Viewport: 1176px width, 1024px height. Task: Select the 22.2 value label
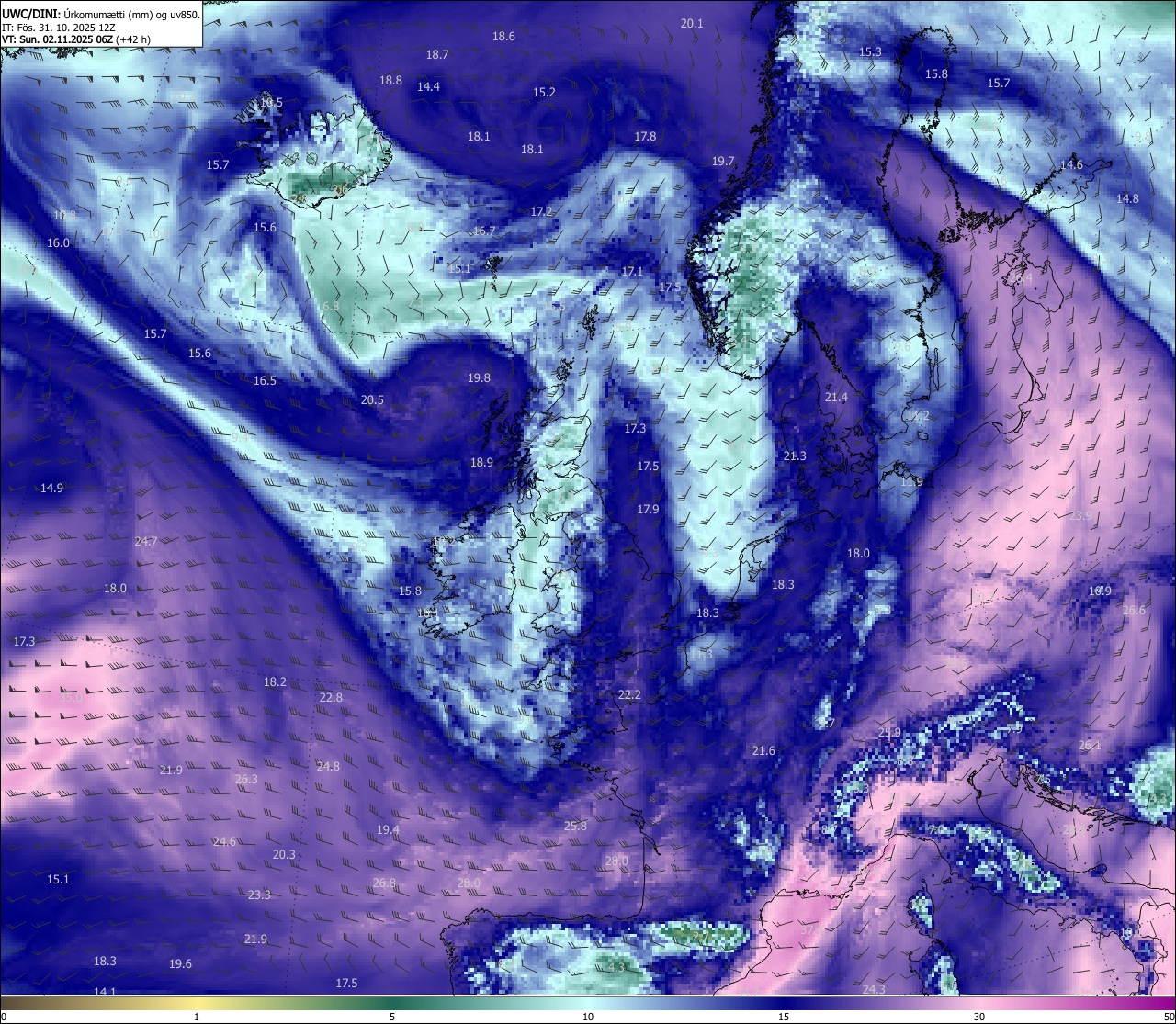click(x=629, y=695)
